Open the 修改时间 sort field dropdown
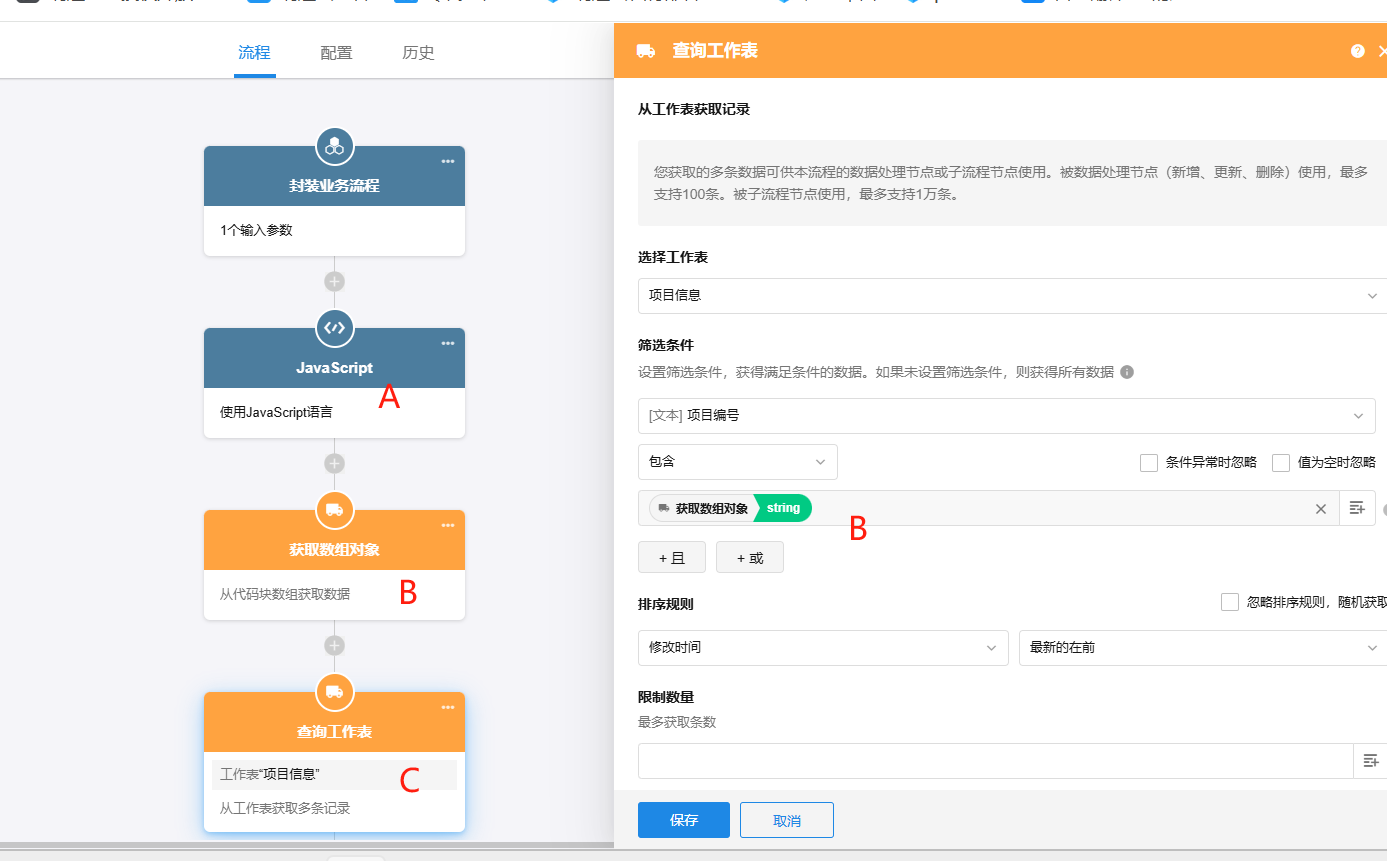 coord(822,648)
